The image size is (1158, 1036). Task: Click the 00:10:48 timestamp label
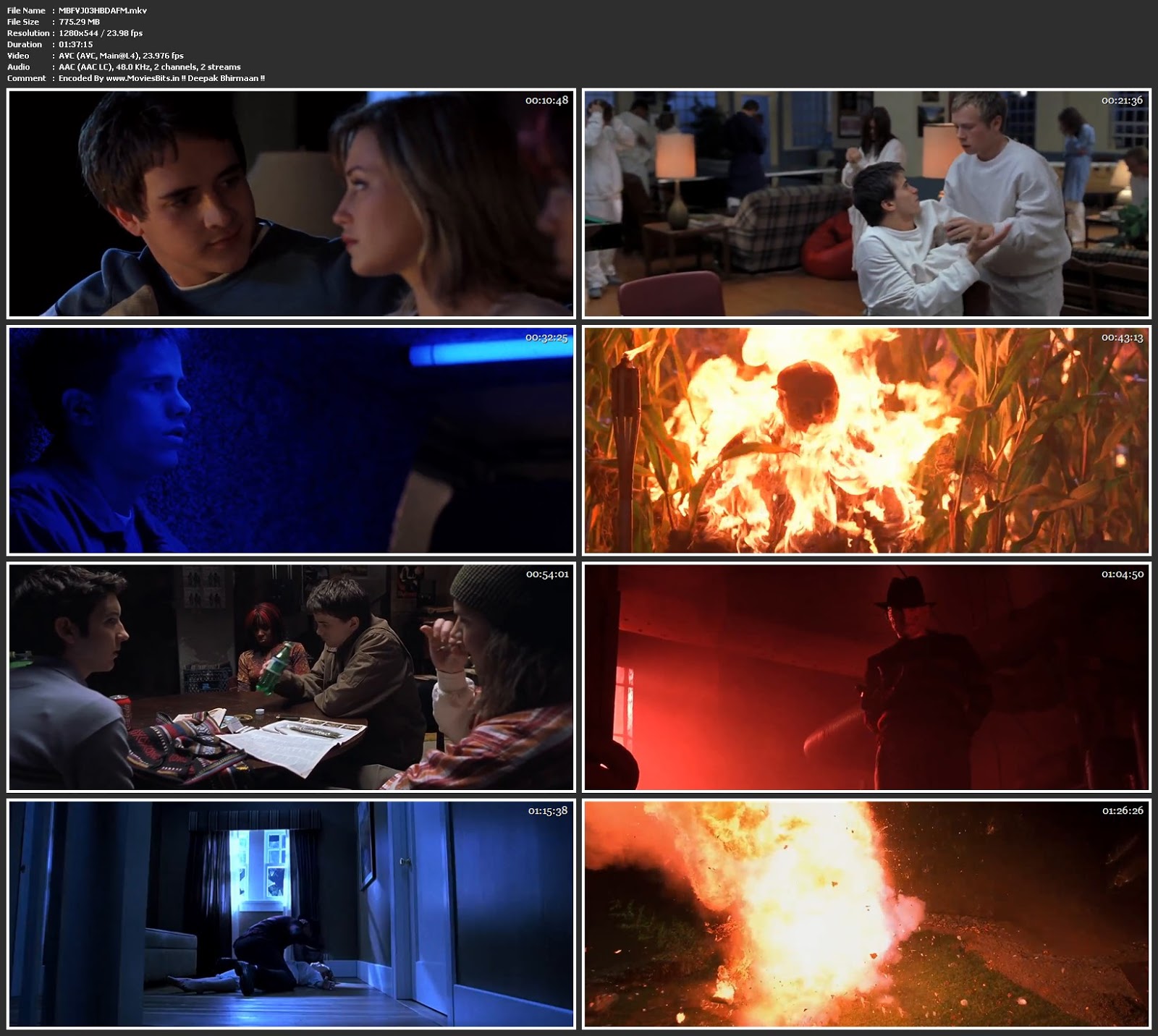coord(546,101)
